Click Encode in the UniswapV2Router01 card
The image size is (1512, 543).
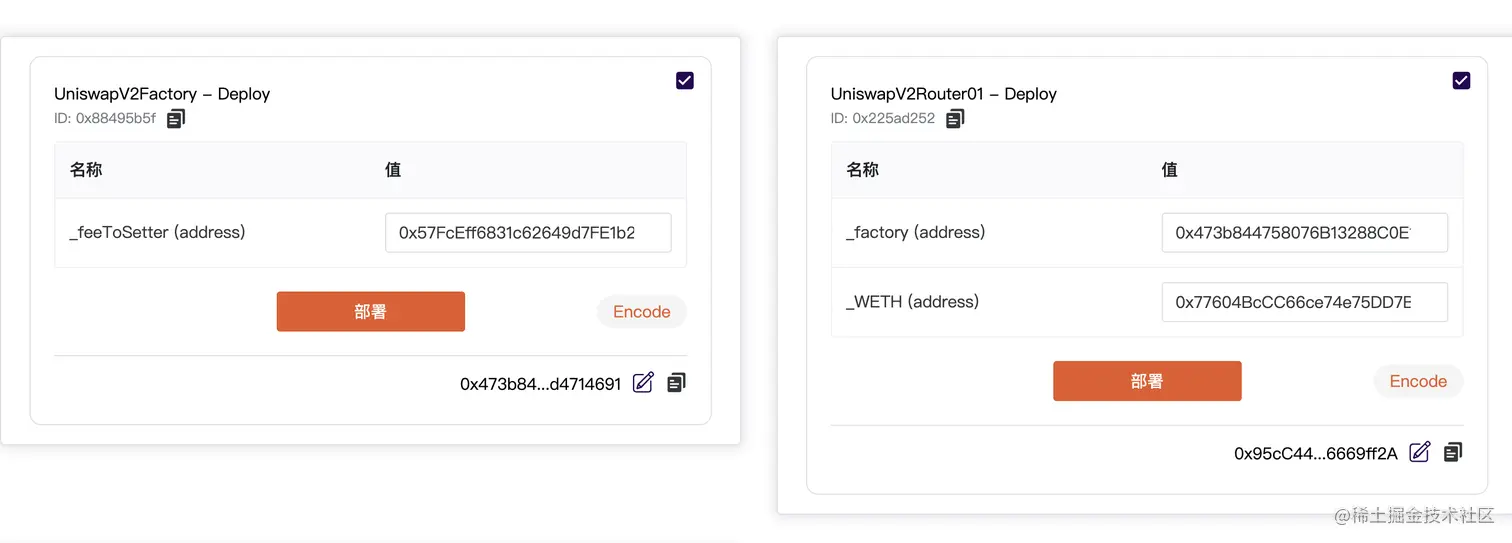tap(1418, 381)
